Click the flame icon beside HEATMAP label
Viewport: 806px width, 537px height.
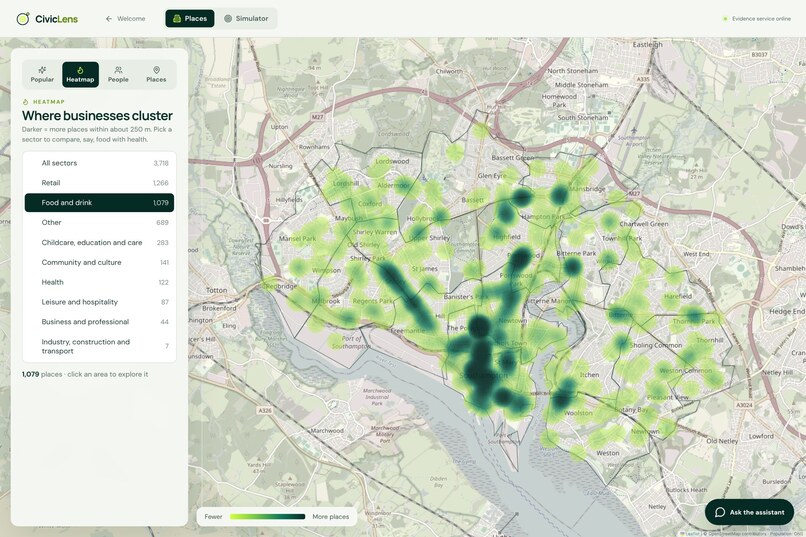25,102
